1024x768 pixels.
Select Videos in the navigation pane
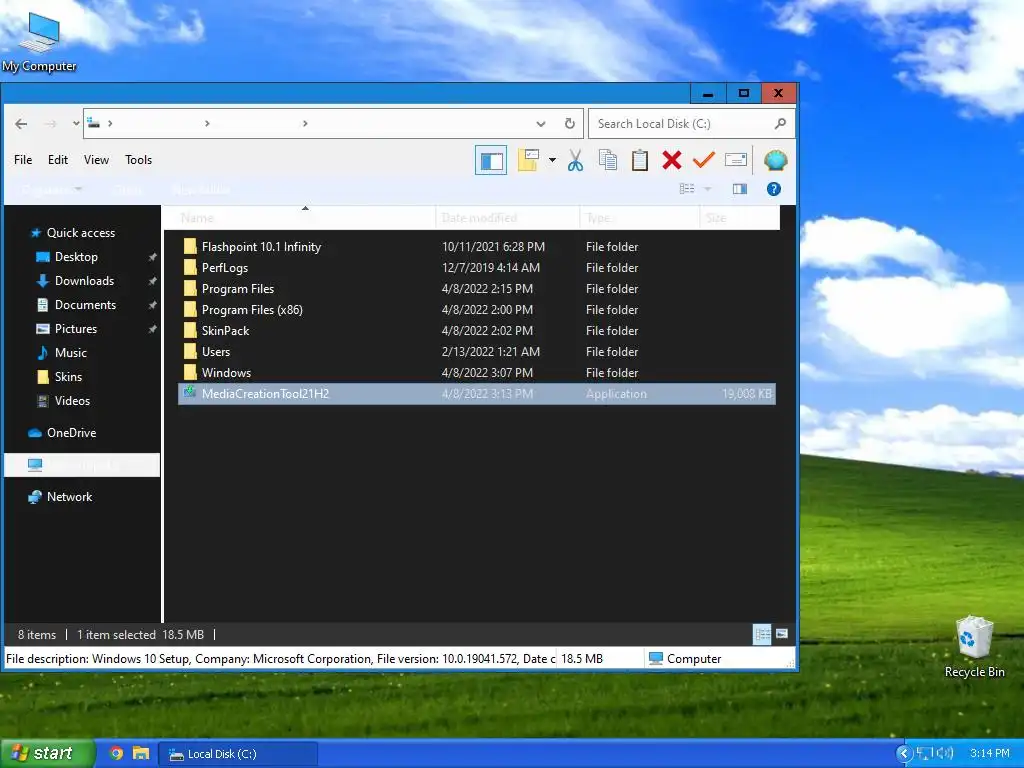[72, 401]
